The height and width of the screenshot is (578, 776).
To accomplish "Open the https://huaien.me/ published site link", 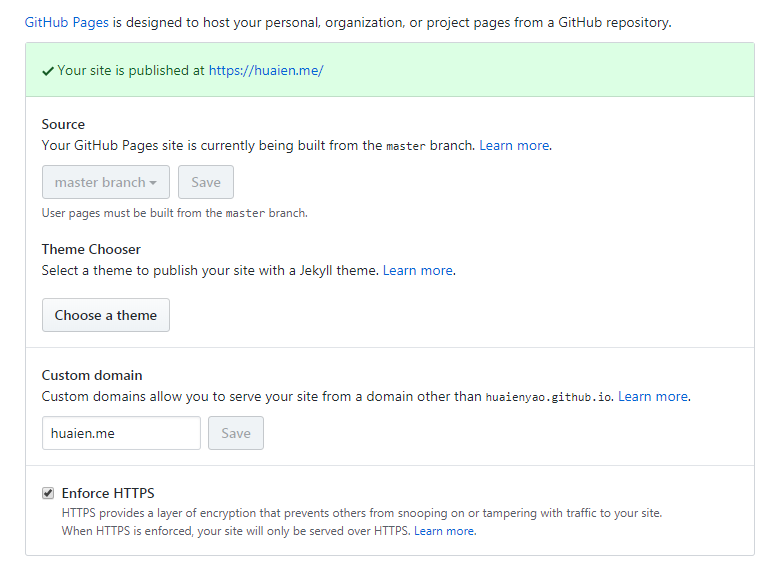I will 266,71.
